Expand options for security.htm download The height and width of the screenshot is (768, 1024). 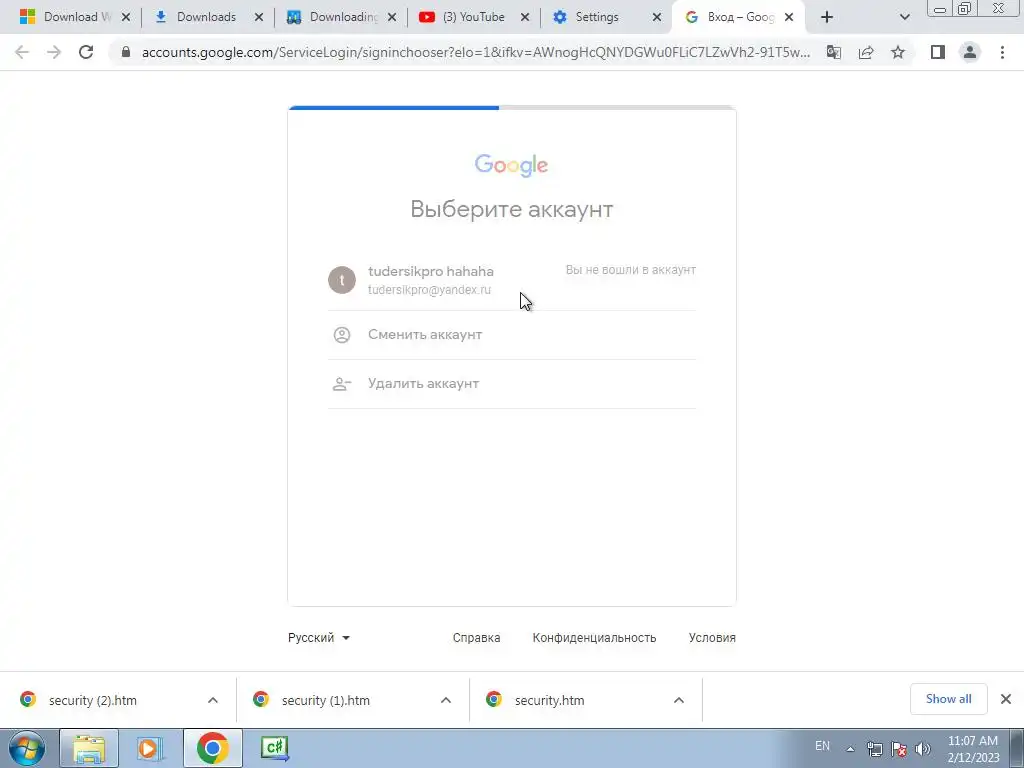[x=679, y=700]
